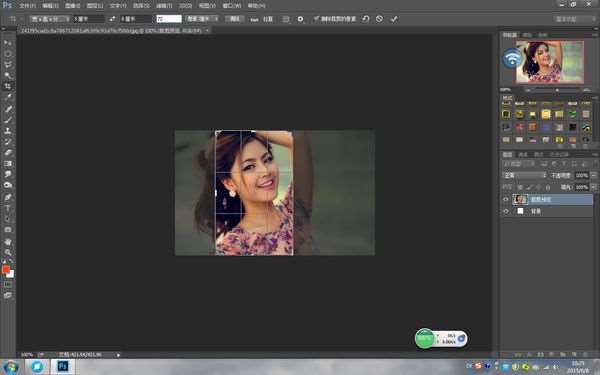600x375 pixels.
Task: Open the layer opacity slider arrow
Action: click(593, 175)
